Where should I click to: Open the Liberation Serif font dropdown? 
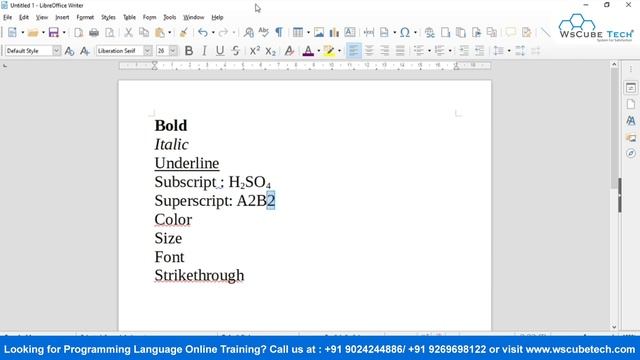pos(148,51)
